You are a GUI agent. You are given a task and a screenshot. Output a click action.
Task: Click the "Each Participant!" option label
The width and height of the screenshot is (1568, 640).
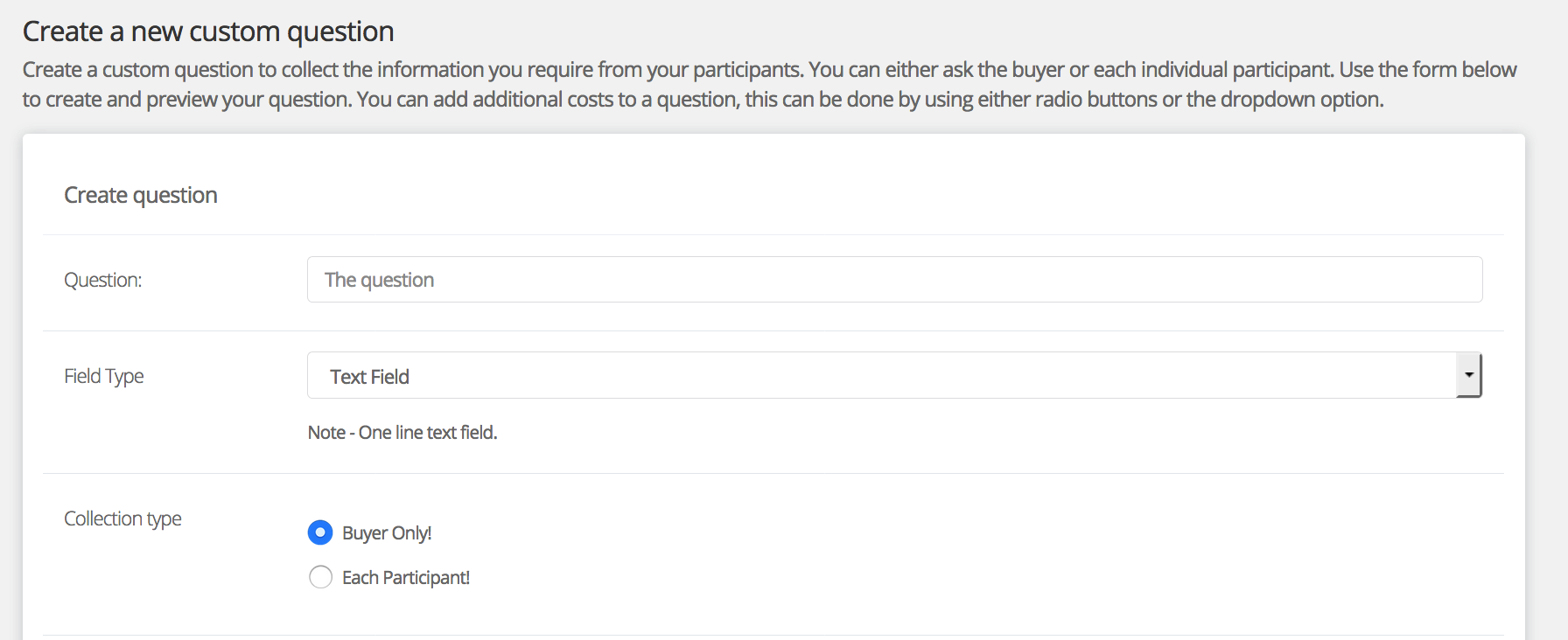tap(406, 578)
